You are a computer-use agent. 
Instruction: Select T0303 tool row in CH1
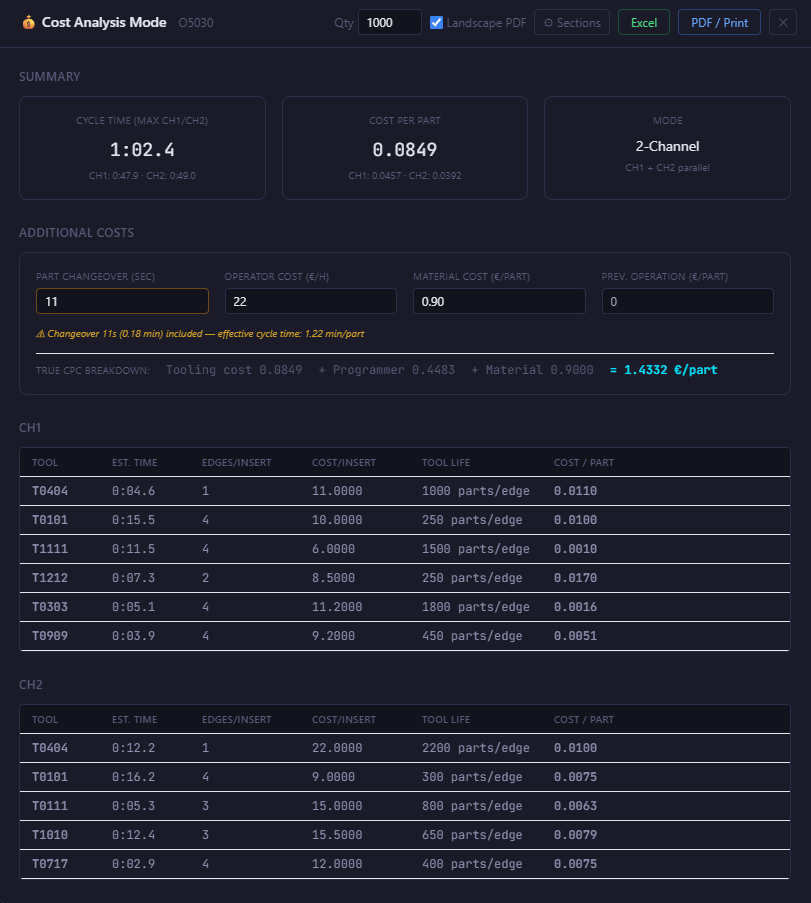(404, 607)
